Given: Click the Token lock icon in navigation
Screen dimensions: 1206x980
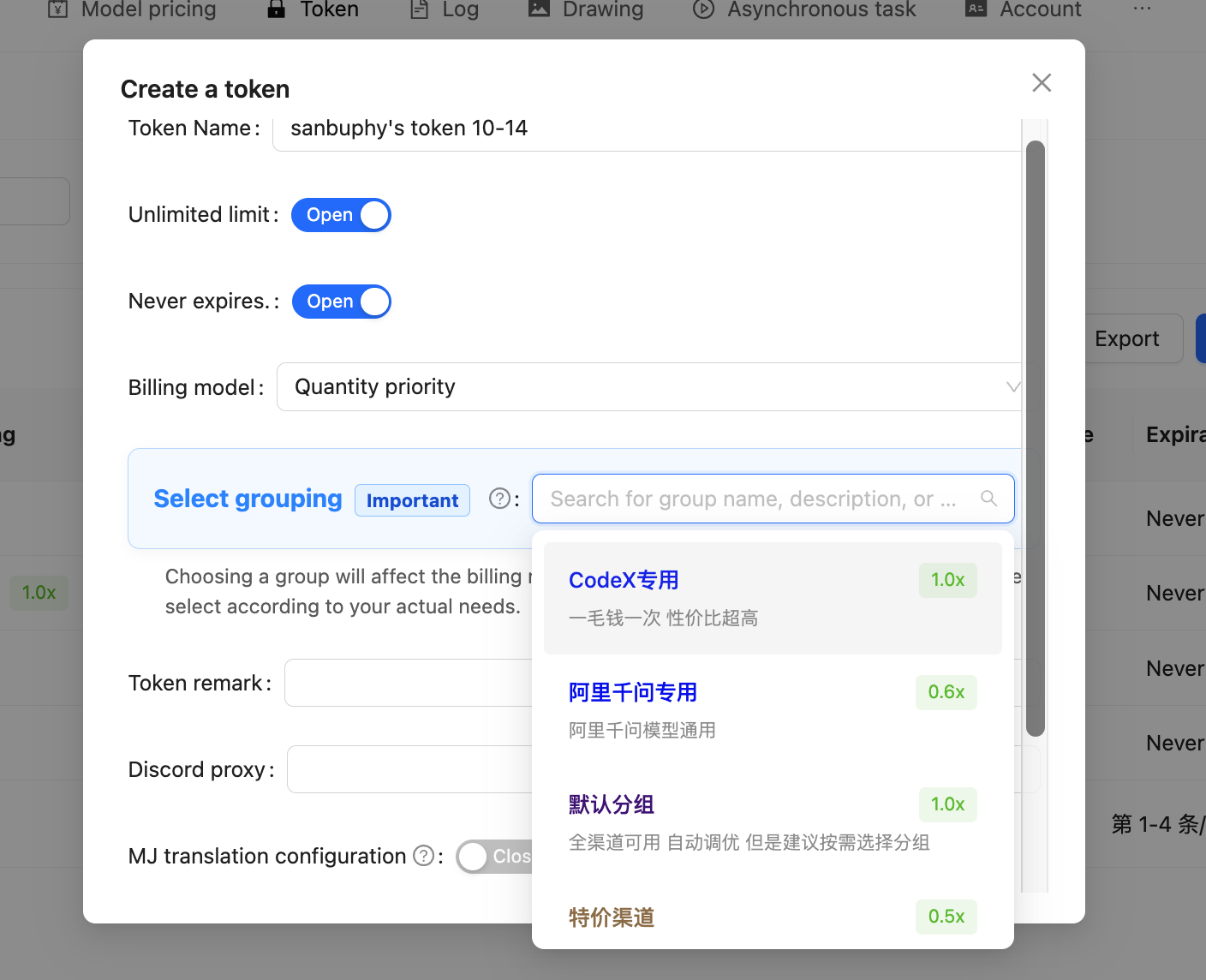Looking at the screenshot, I should (x=276, y=9).
